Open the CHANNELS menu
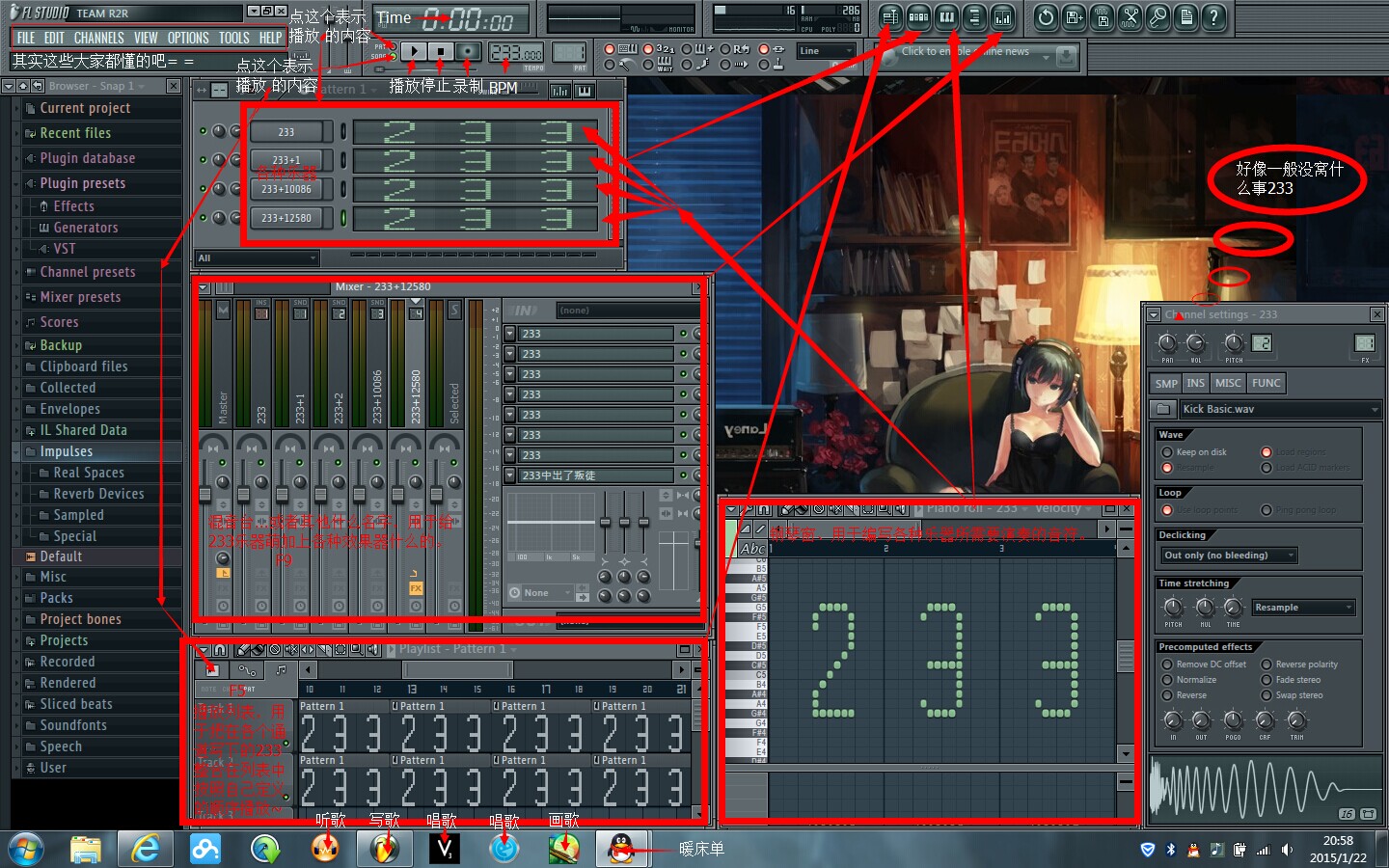This screenshot has height=868, width=1389. click(x=98, y=38)
